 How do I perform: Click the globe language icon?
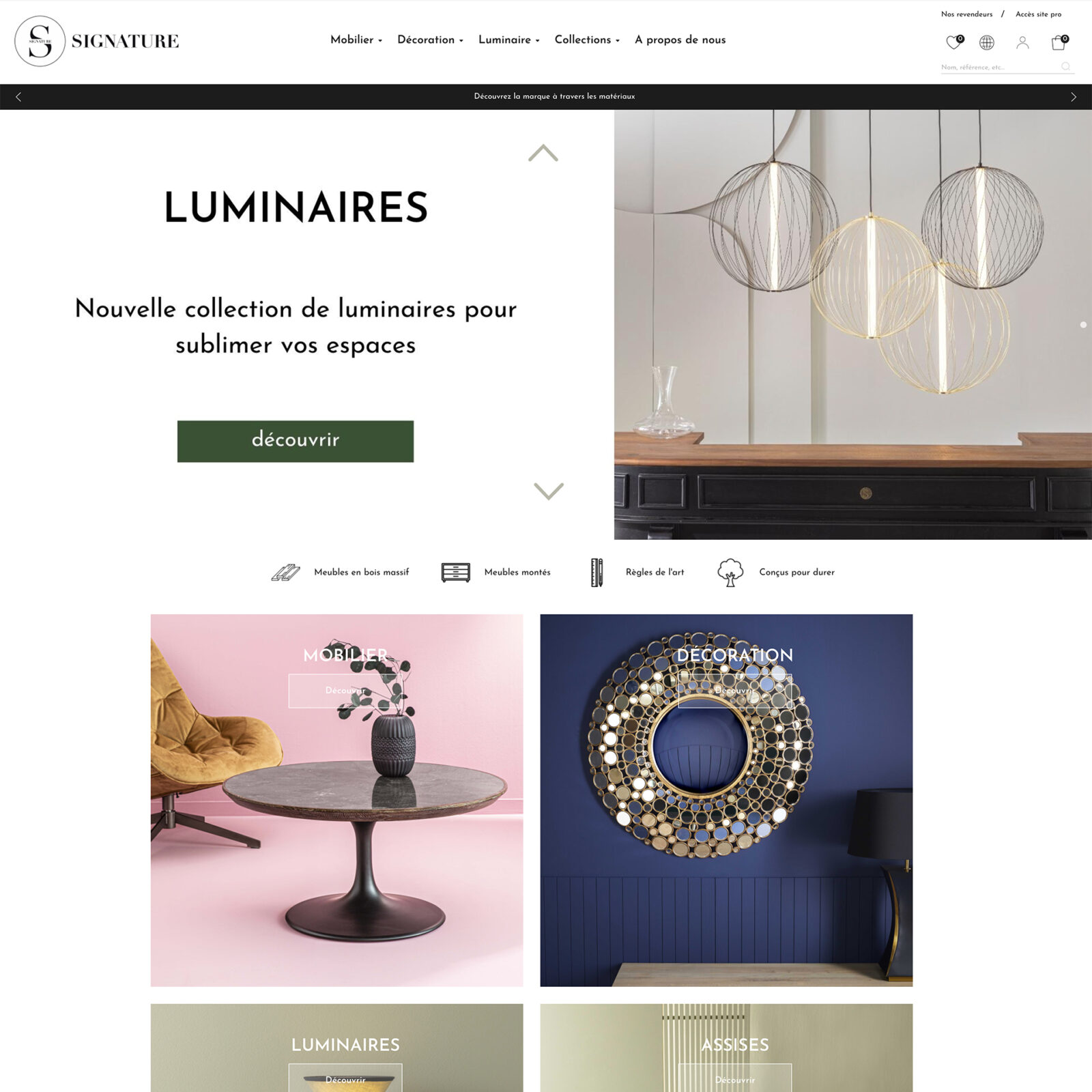pyautogui.click(x=987, y=43)
